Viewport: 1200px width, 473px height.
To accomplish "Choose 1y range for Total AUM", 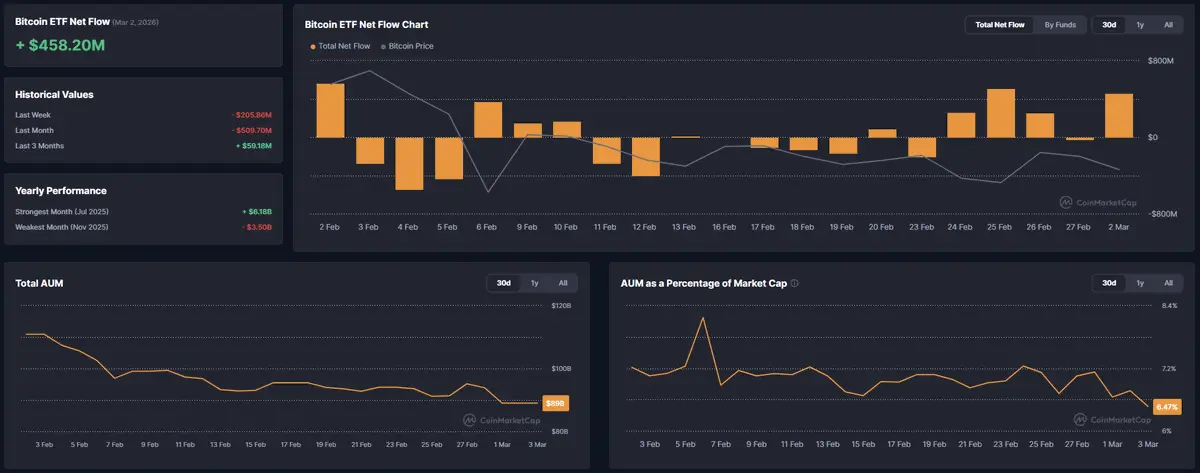I will tap(534, 283).
